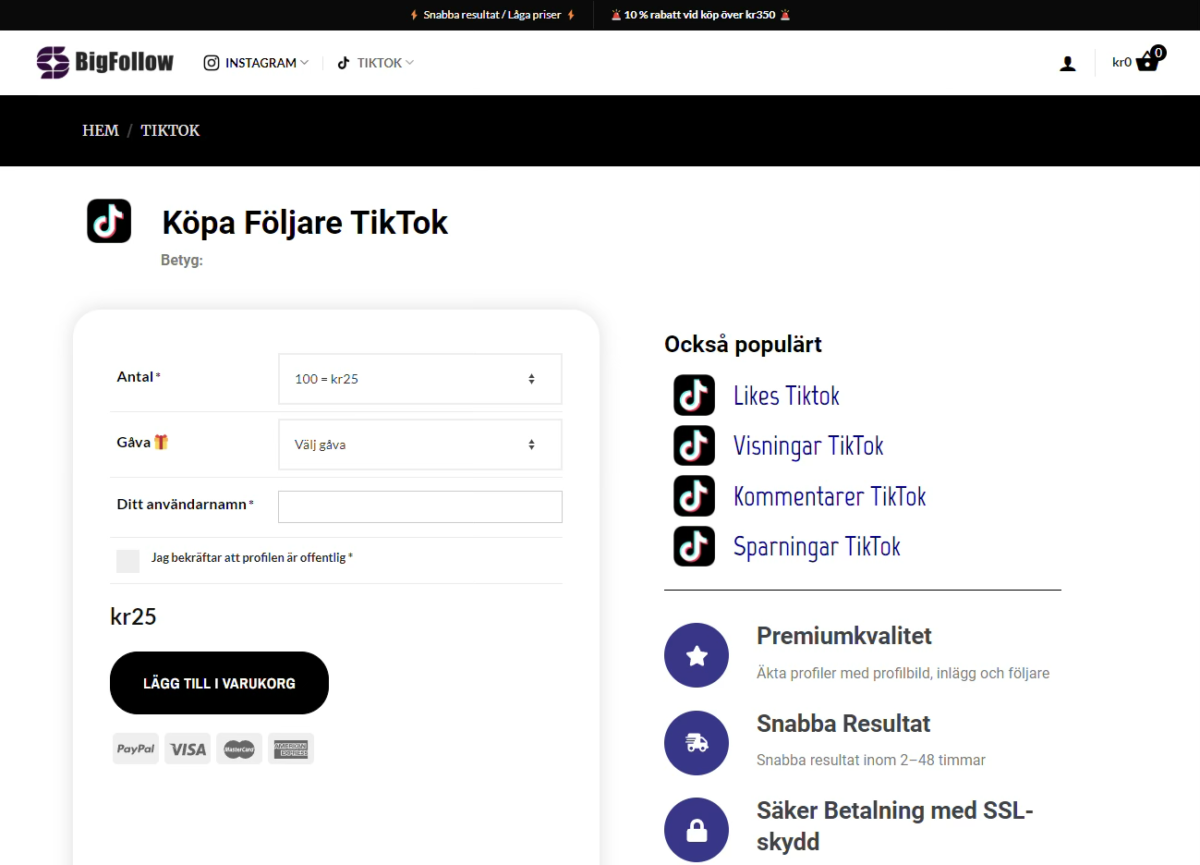Click the user account icon
This screenshot has width=1200, height=865.
tap(1067, 62)
